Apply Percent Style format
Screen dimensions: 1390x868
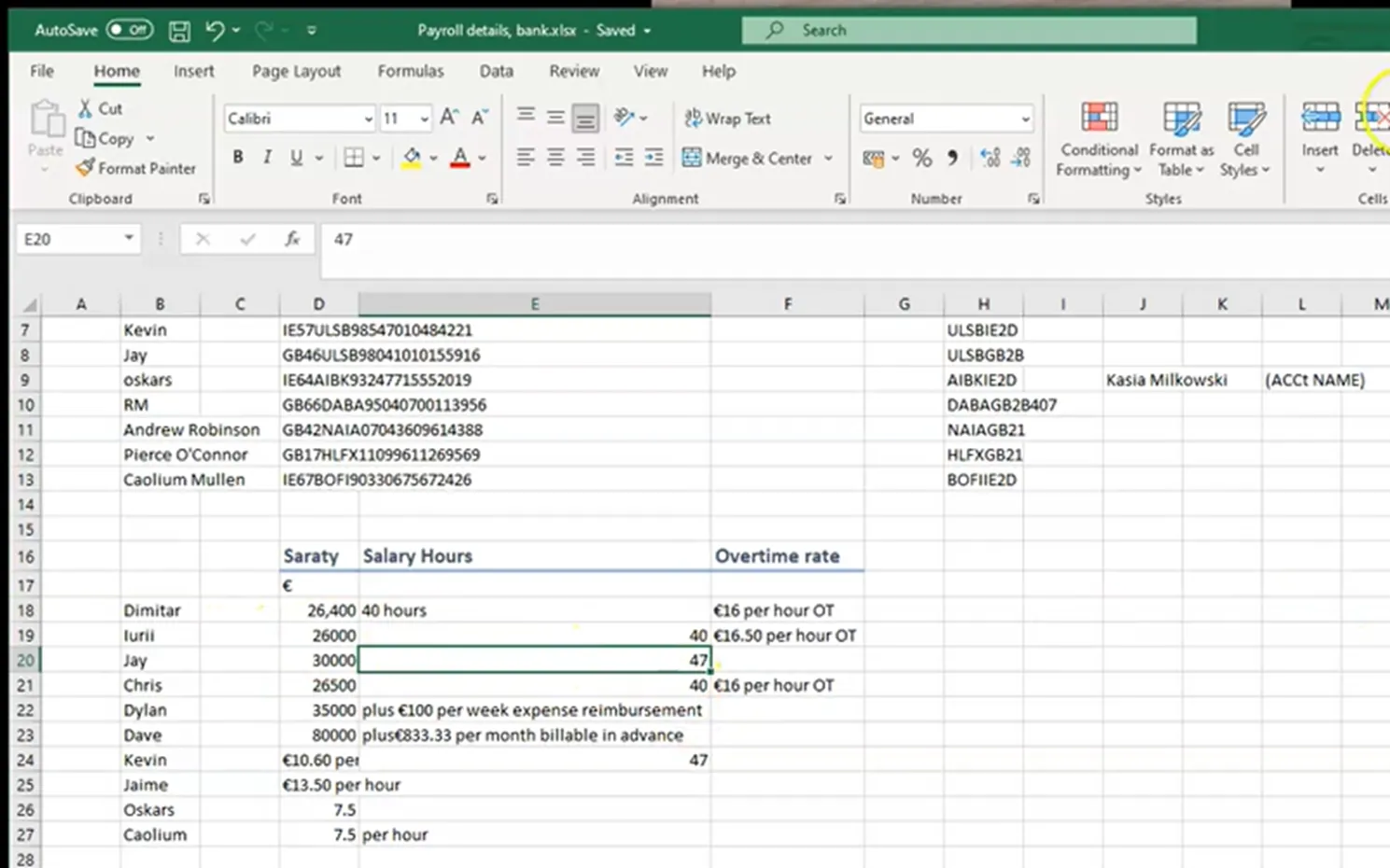click(x=922, y=158)
